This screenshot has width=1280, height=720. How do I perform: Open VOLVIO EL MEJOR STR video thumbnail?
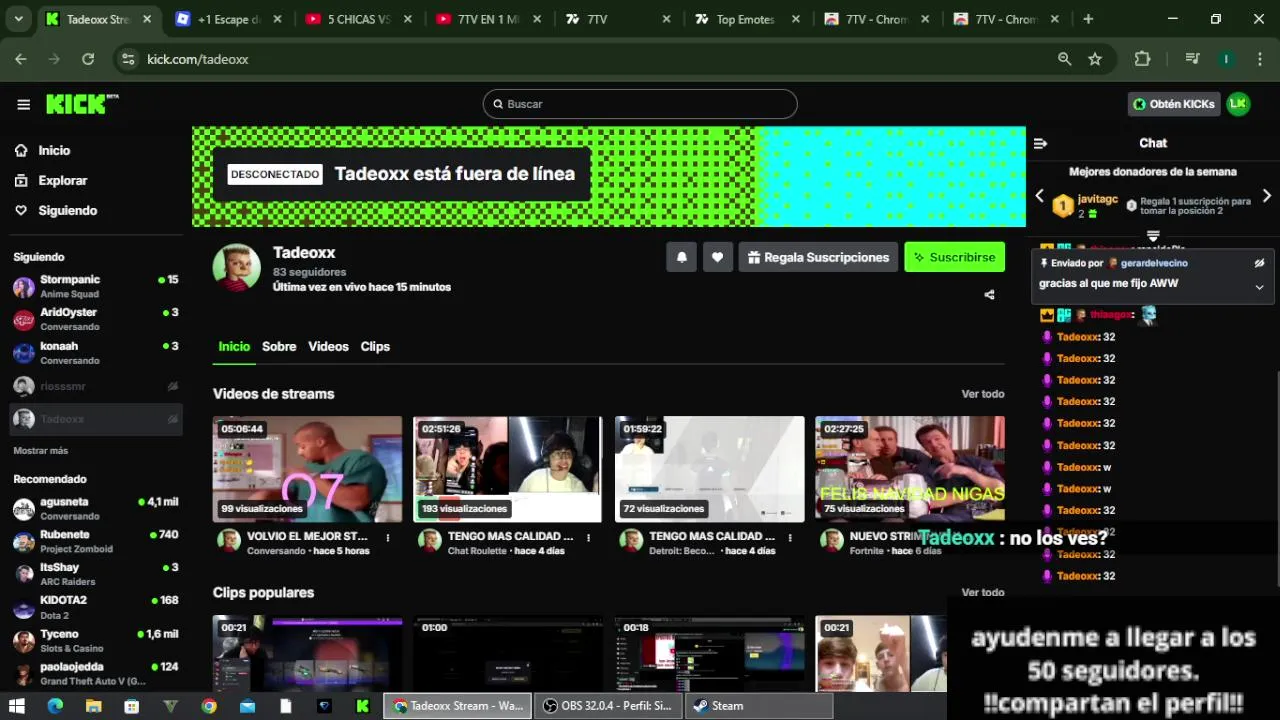tap(307, 469)
